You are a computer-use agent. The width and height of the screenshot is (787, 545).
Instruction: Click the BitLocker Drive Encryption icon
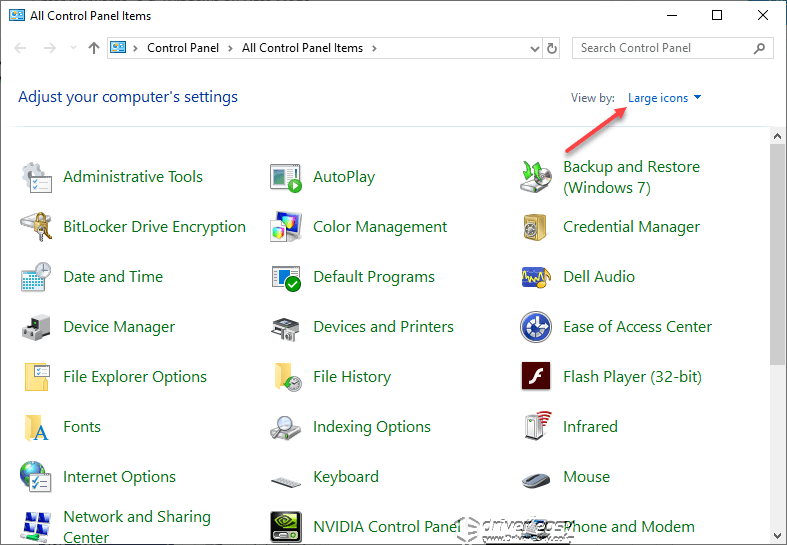pyautogui.click(x=36, y=227)
